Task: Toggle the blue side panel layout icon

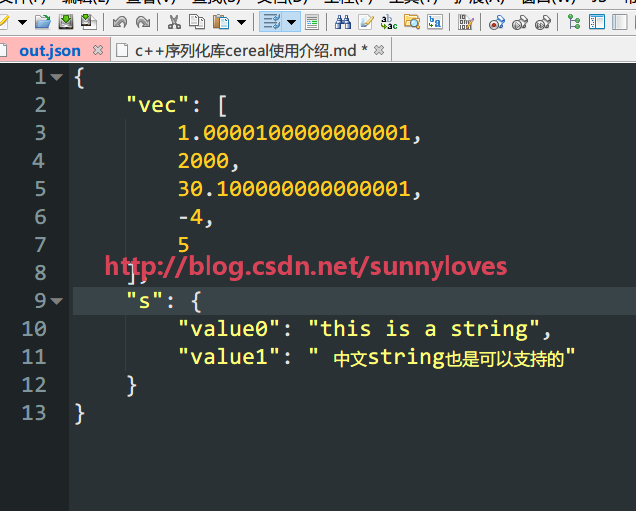Action: coord(597,22)
